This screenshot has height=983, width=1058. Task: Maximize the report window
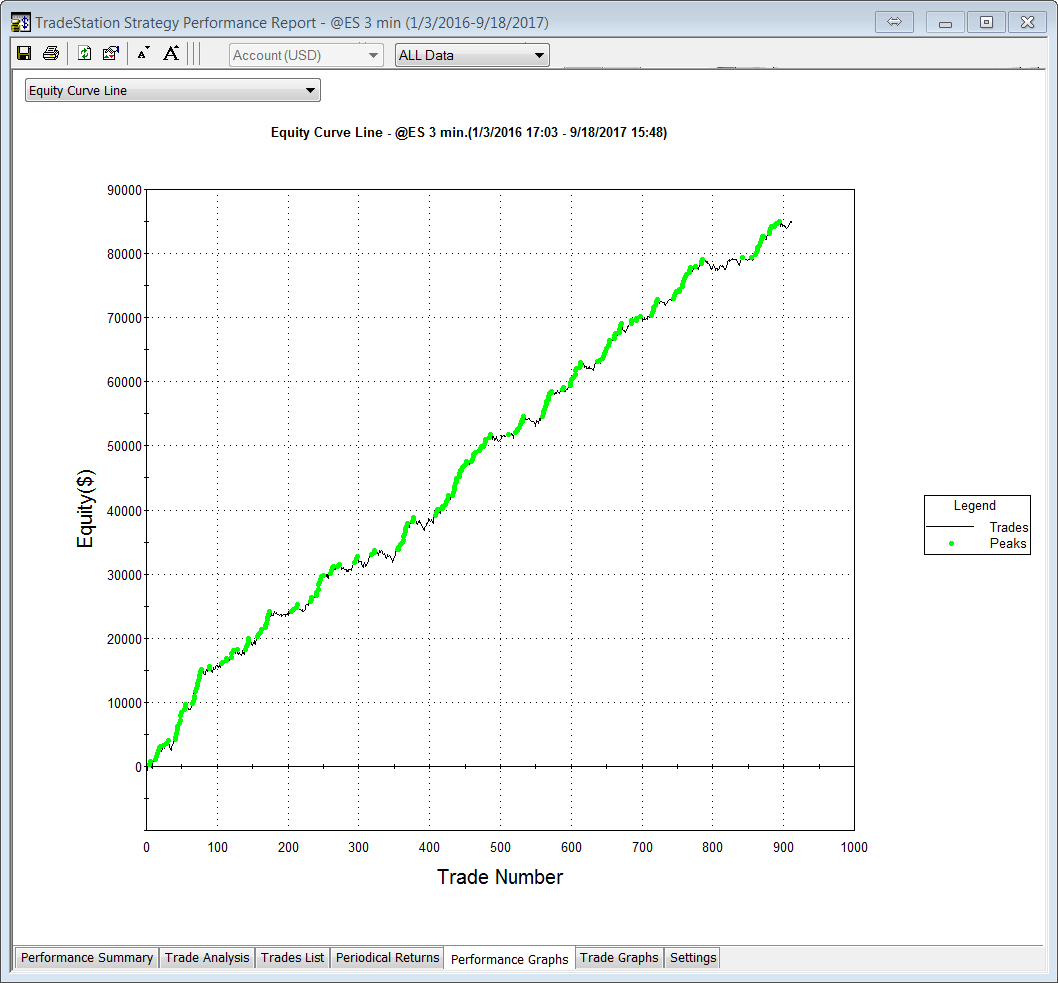986,22
